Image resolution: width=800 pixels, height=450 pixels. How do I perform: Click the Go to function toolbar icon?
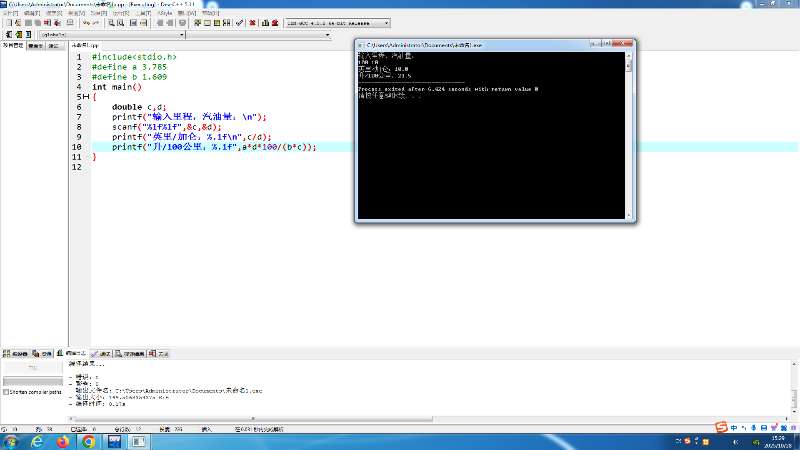(133, 23)
